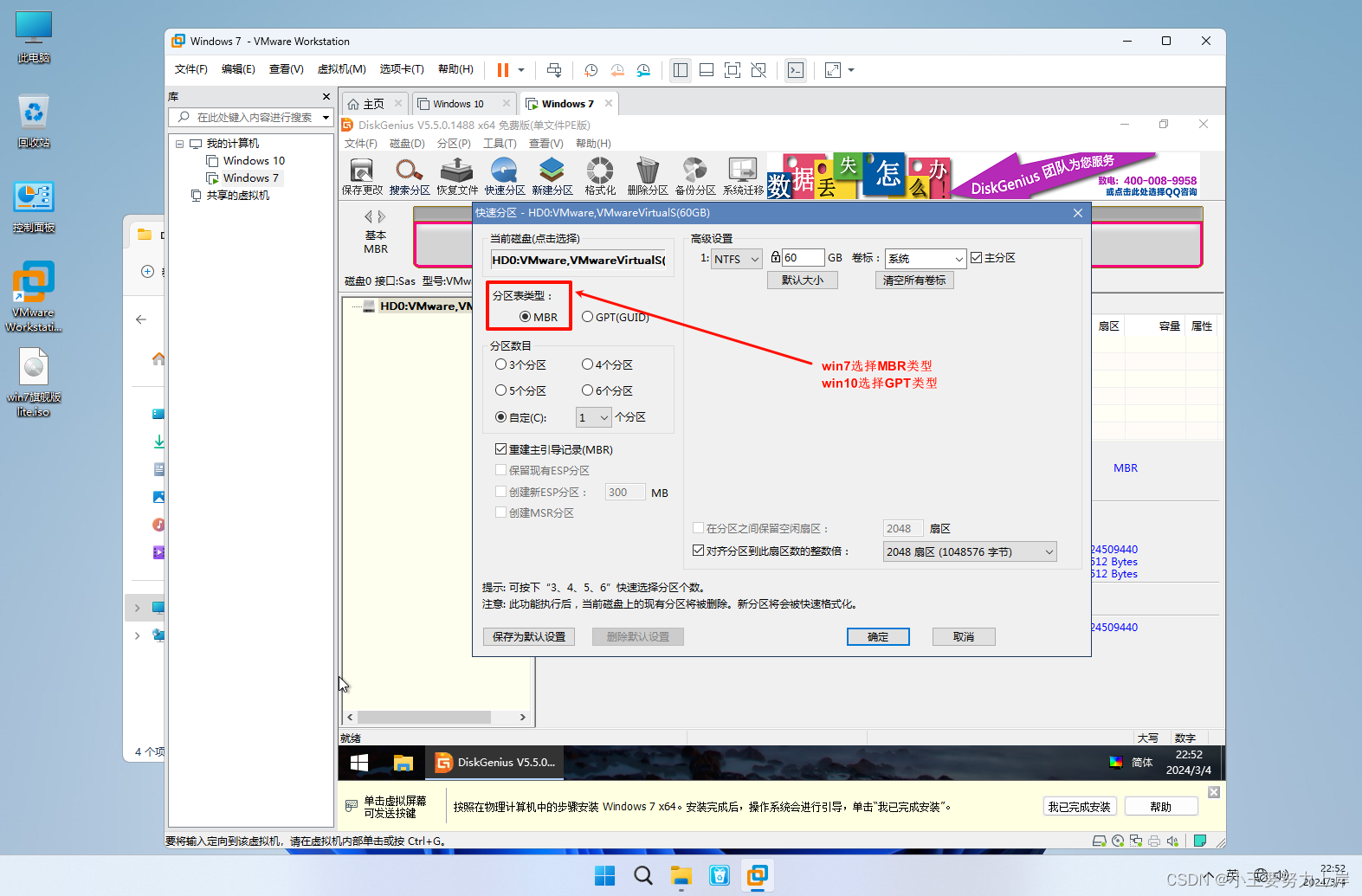Click host taskbar search icon
The image size is (1362, 896).
pyautogui.click(x=643, y=875)
